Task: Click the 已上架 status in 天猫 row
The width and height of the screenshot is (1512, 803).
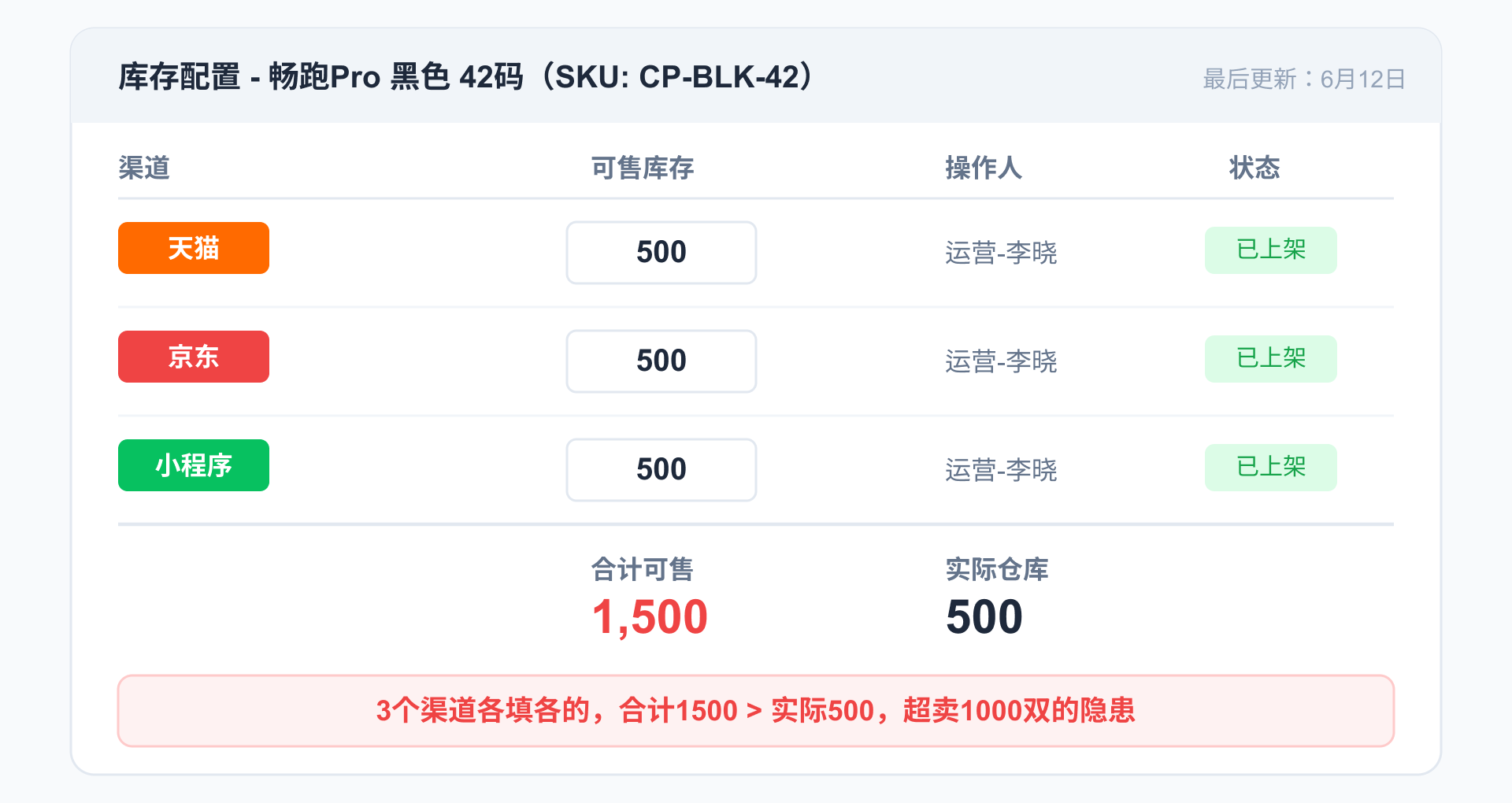Action: tap(1270, 250)
